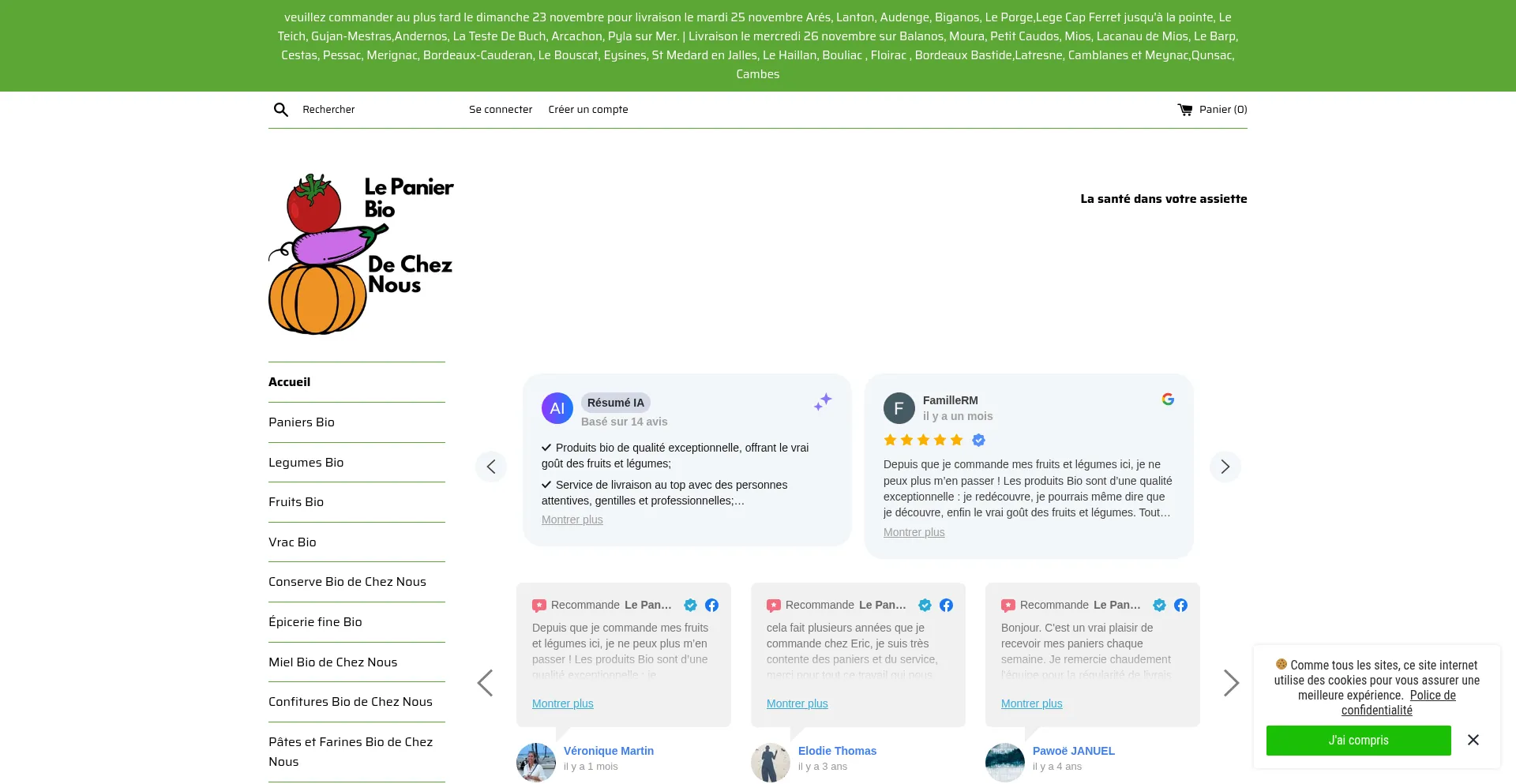Show previous Facebook recommendations
This screenshot has width=1516, height=784.
pyautogui.click(x=486, y=683)
